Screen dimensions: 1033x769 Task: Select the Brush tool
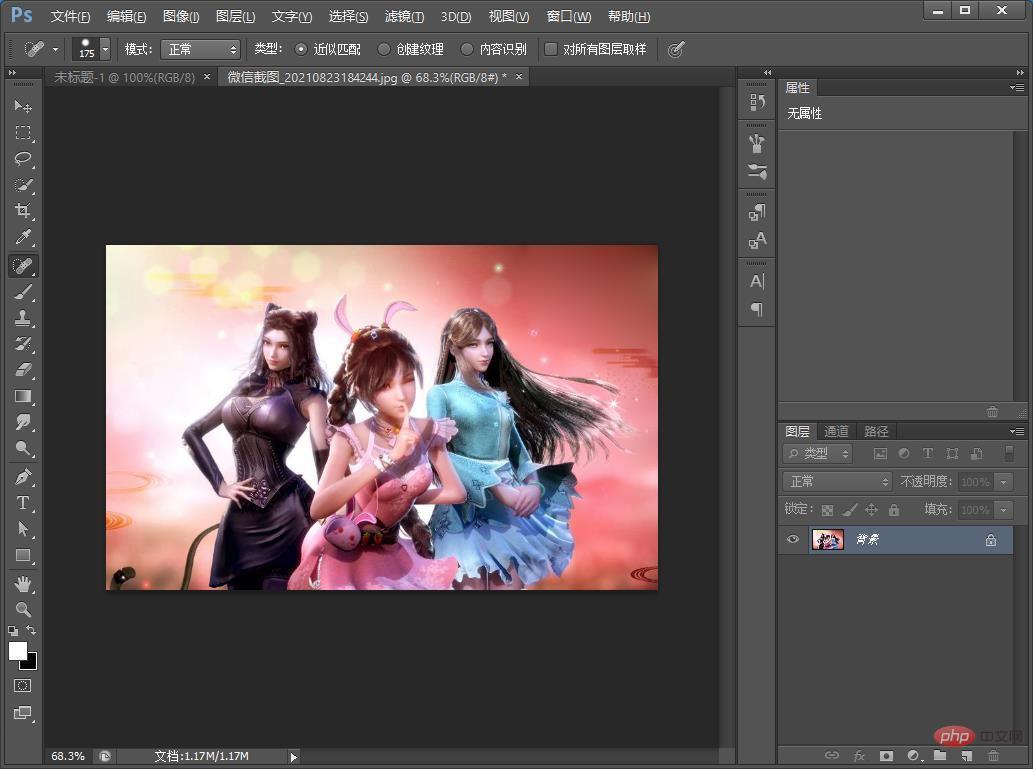click(23, 292)
